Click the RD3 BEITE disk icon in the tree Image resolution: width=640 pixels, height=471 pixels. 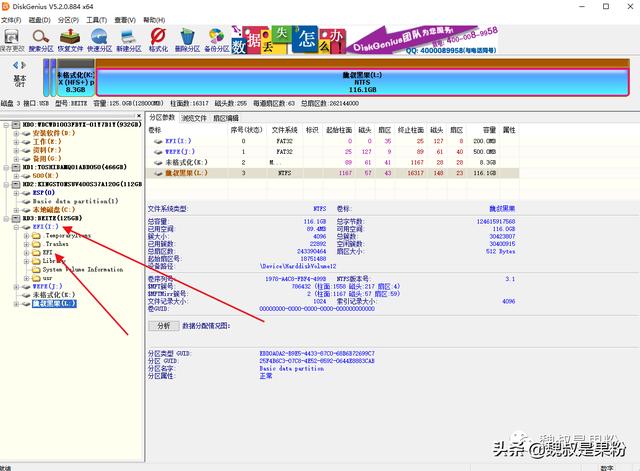point(16,218)
